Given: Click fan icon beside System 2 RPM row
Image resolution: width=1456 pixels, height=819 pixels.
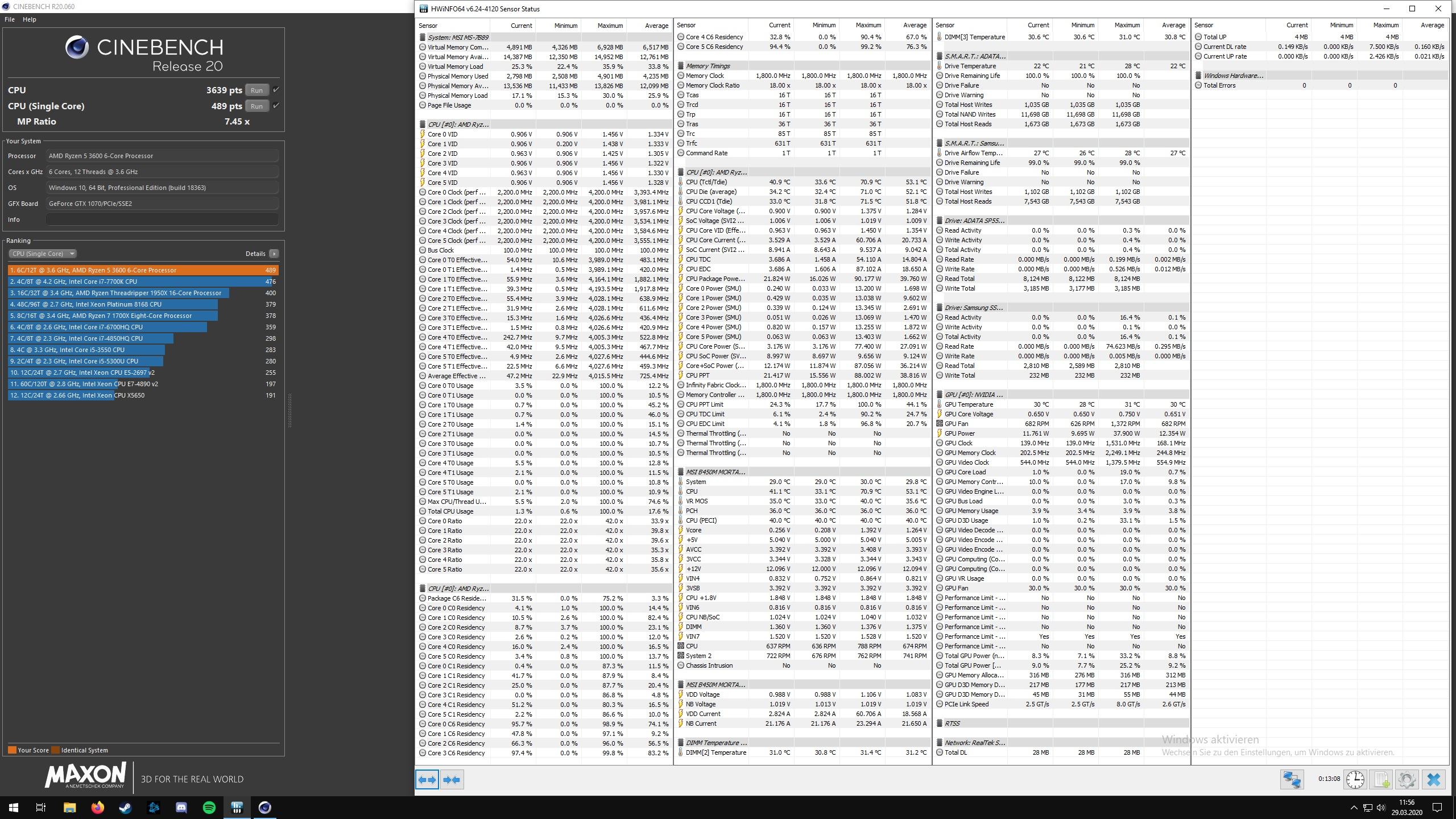Looking at the screenshot, I should click(681, 656).
